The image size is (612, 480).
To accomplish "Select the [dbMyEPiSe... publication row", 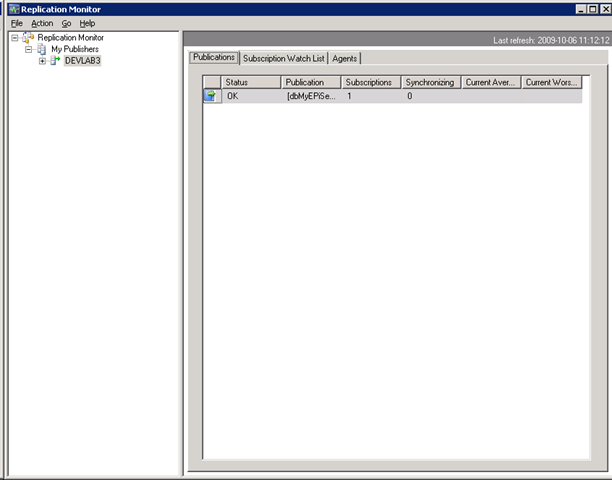I will pyautogui.click(x=310, y=96).
